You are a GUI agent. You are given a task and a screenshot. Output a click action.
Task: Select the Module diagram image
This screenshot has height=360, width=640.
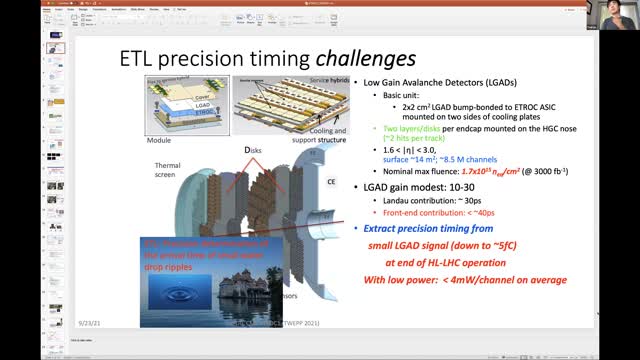pyautogui.click(x=187, y=105)
